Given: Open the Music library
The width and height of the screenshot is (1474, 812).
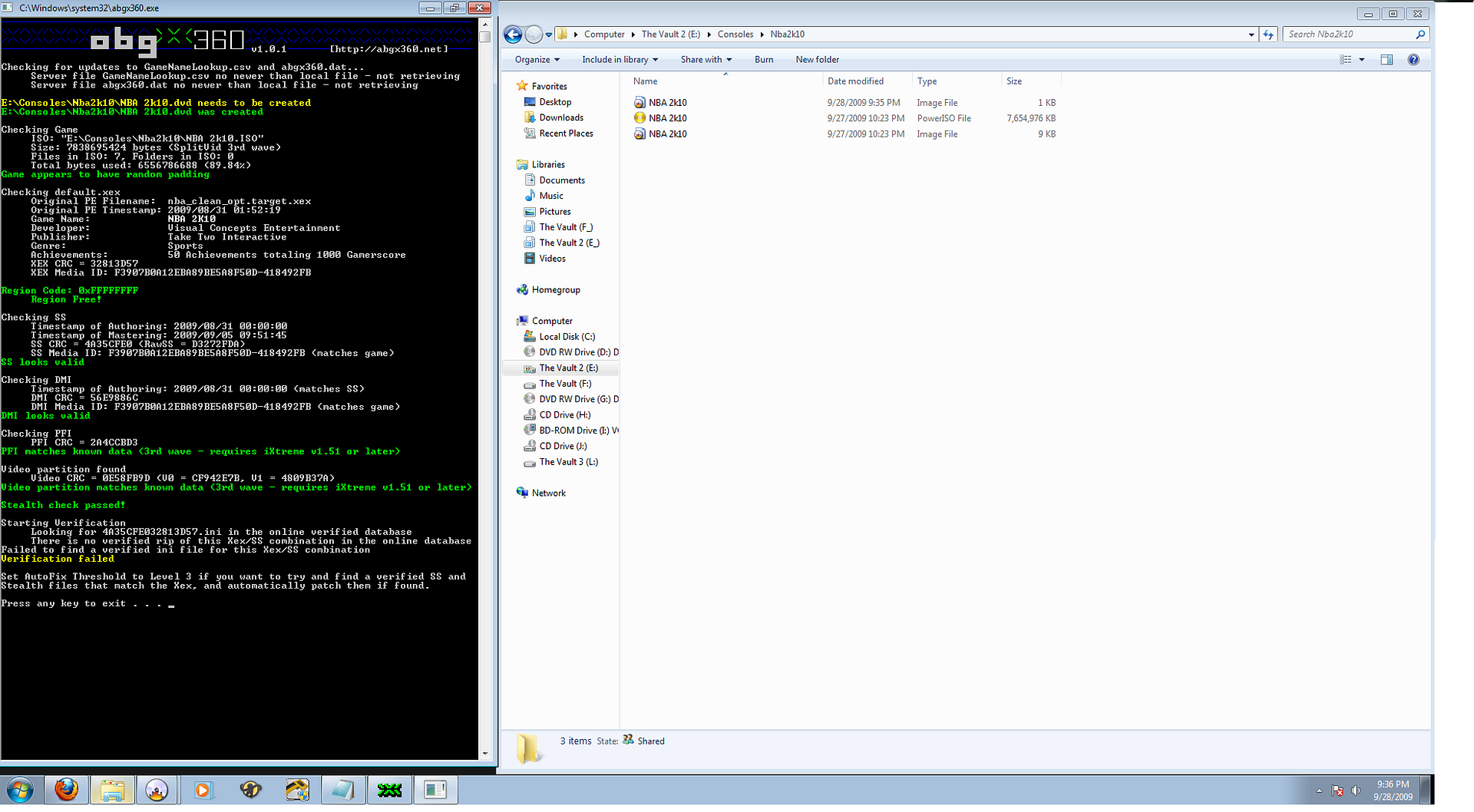Looking at the screenshot, I should [x=551, y=196].
